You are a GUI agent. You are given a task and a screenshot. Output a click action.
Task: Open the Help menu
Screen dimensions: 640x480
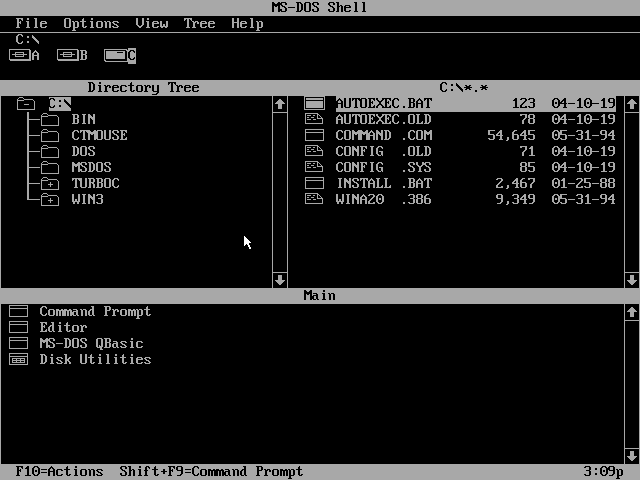pos(247,23)
